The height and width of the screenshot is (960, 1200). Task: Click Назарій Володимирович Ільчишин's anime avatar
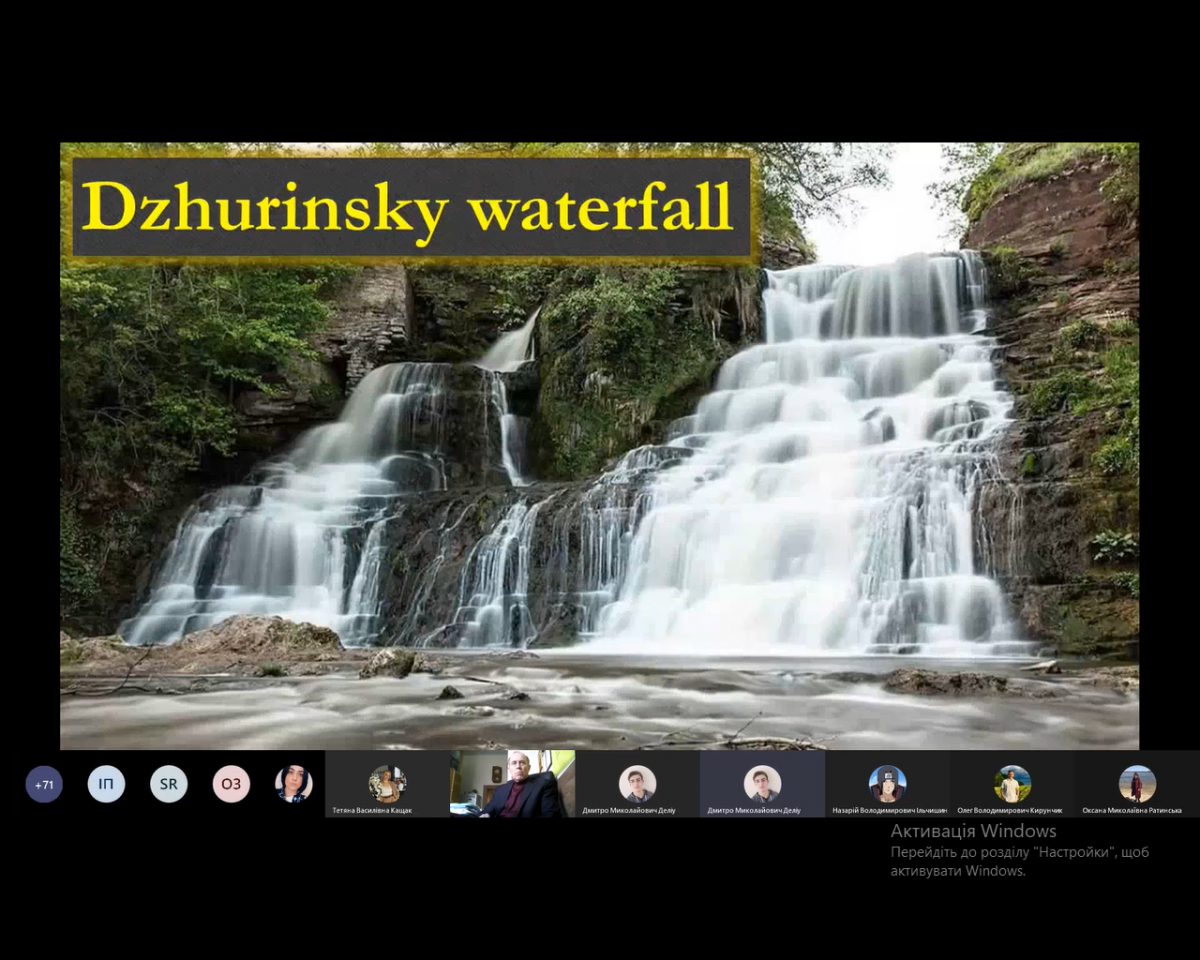click(x=887, y=783)
